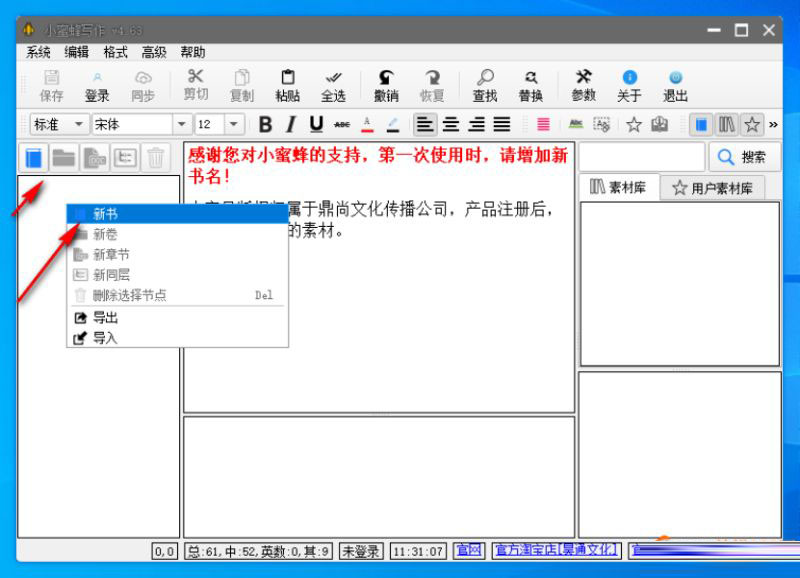Screen dimensions: 800x578
Task: Toggle Italic formatting button
Action: tap(291, 124)
